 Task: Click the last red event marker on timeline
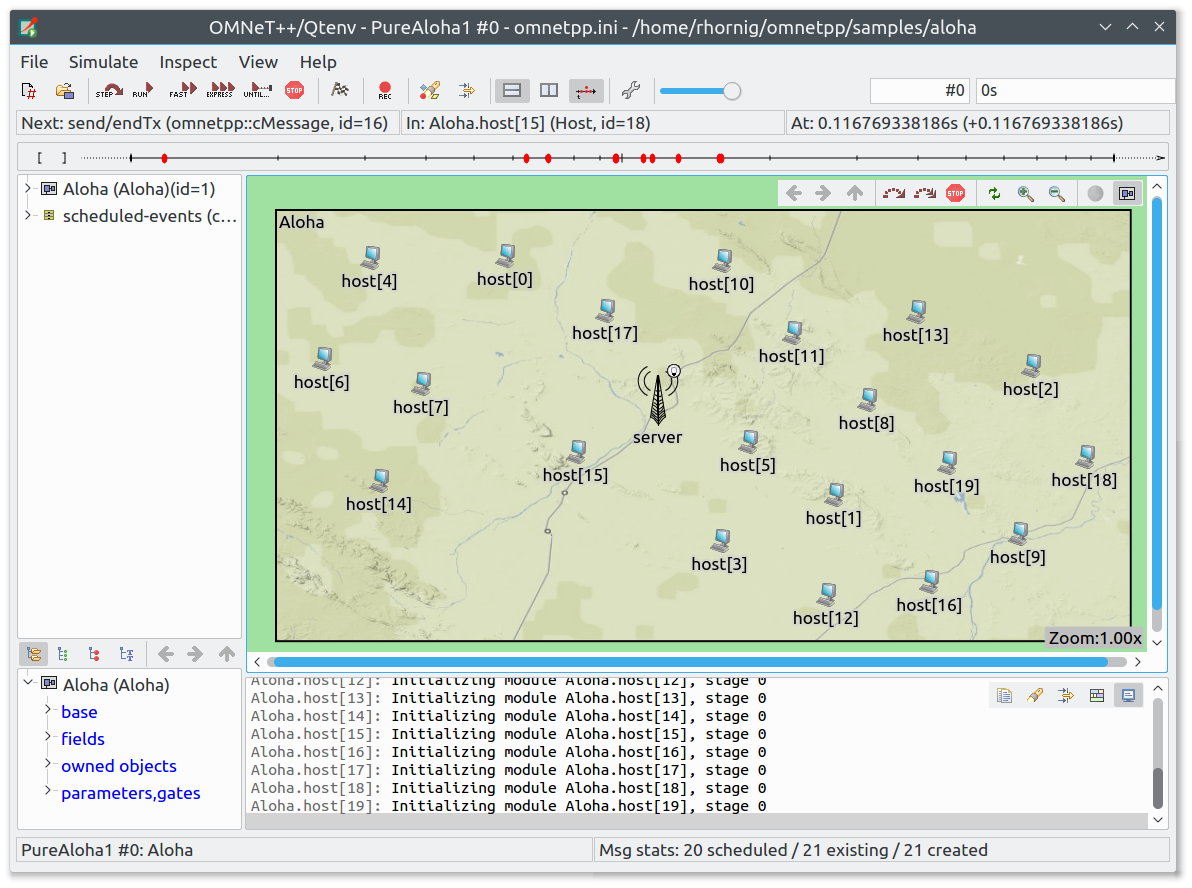point(720,158)
